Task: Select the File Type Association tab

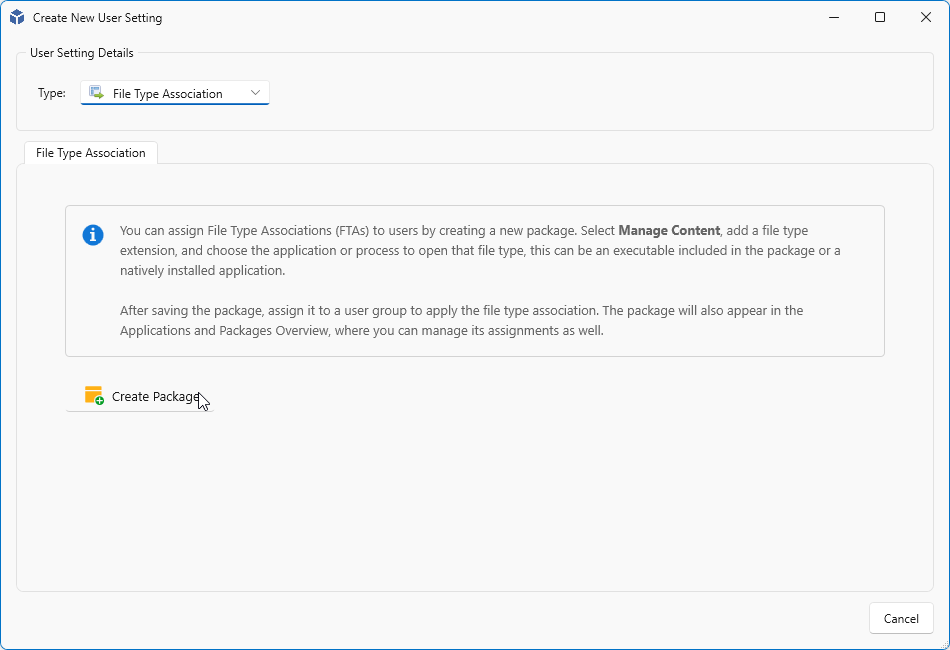Action: pyautogui.click(x=91, y=153)
